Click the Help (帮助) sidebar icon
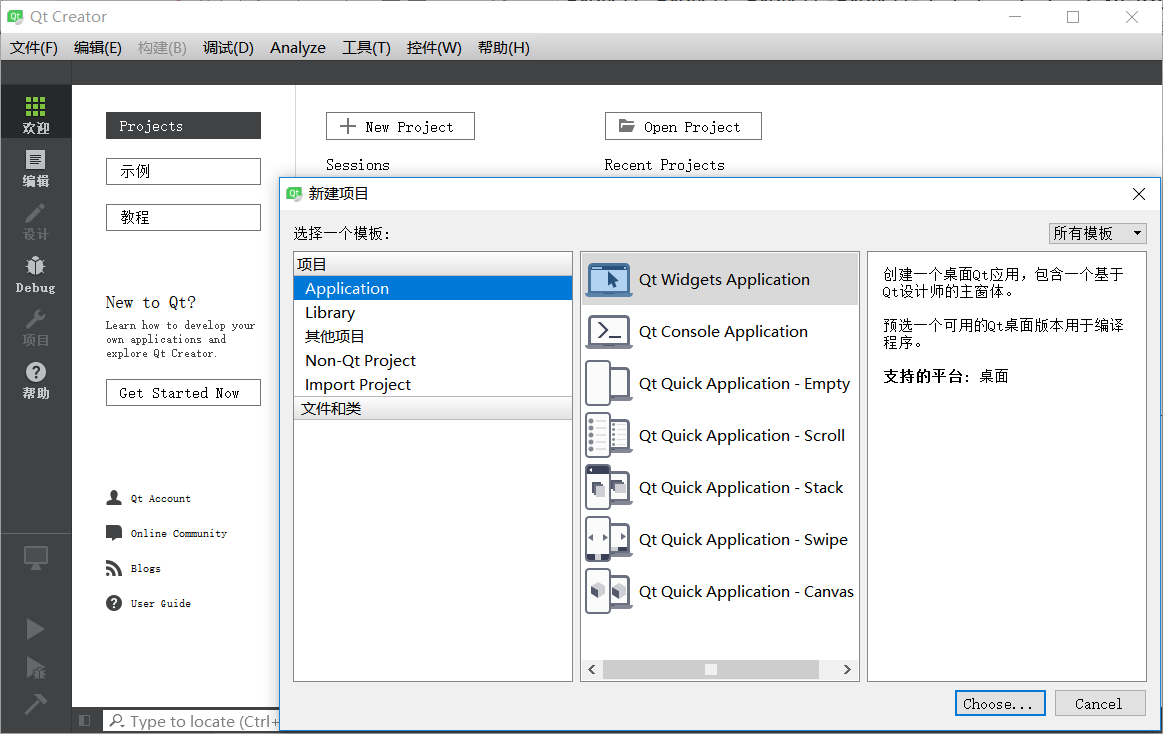Viewport: 1163px width, 734px height. 36,380
